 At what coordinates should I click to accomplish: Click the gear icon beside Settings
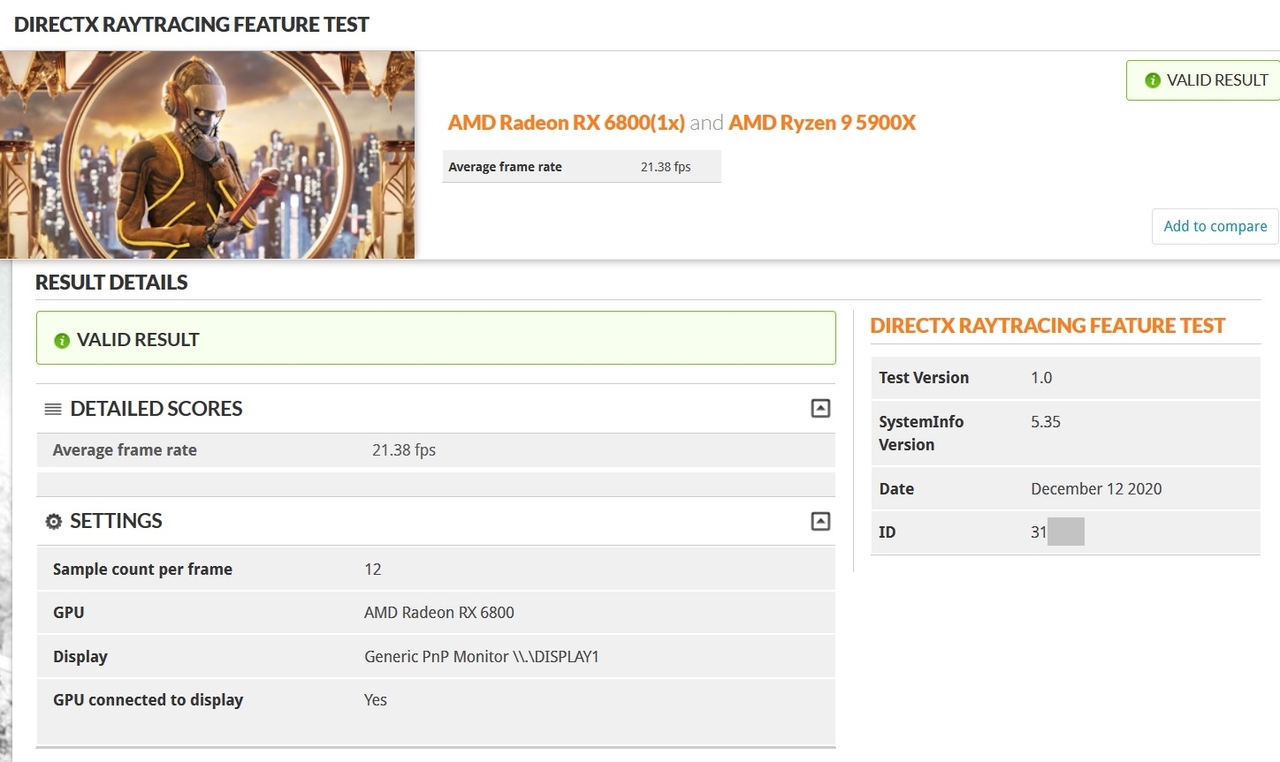pyautogui.click(x=54, y=521)
